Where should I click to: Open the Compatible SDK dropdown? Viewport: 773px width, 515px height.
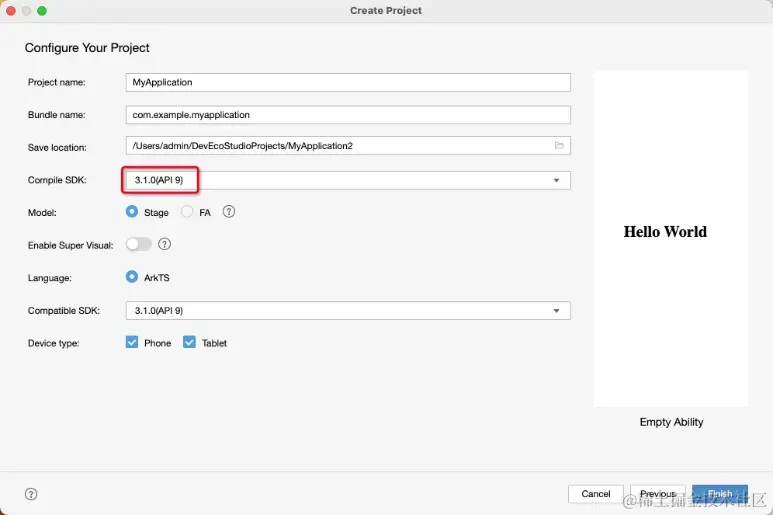(348, 310)
